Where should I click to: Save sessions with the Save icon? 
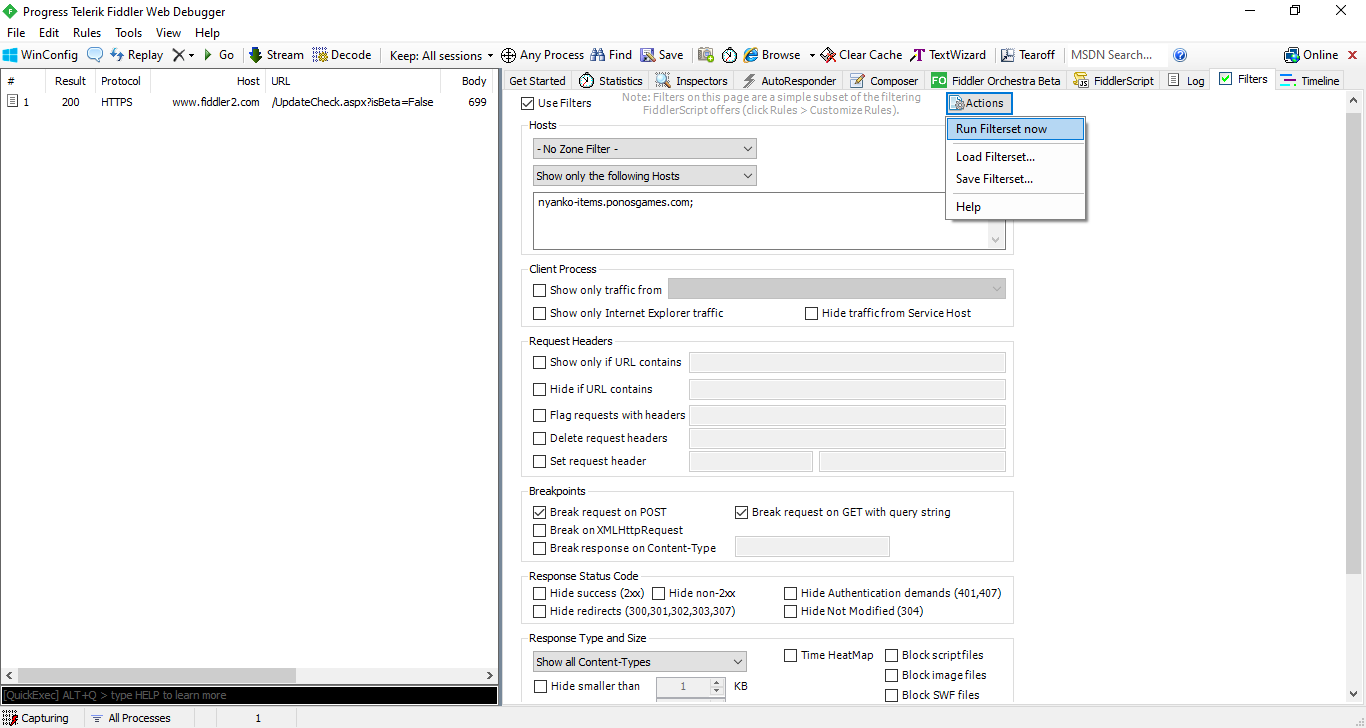662,55
